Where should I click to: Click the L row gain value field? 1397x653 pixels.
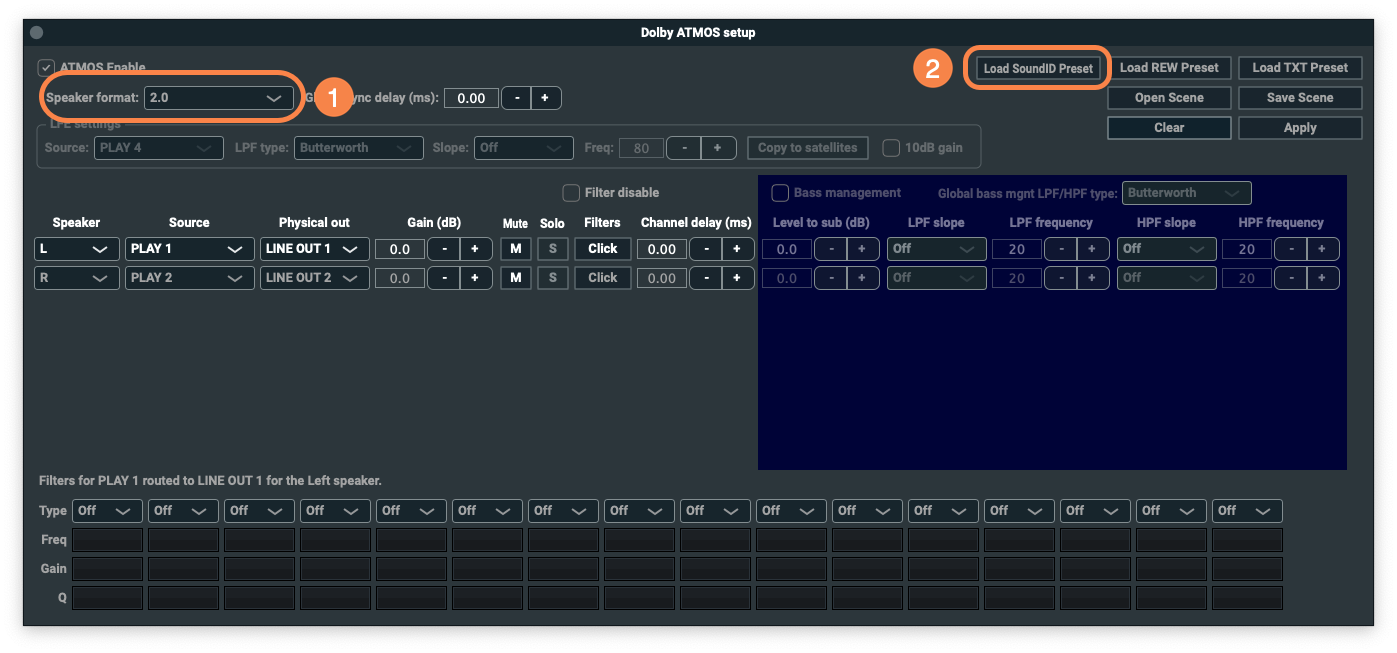point(400,249)
